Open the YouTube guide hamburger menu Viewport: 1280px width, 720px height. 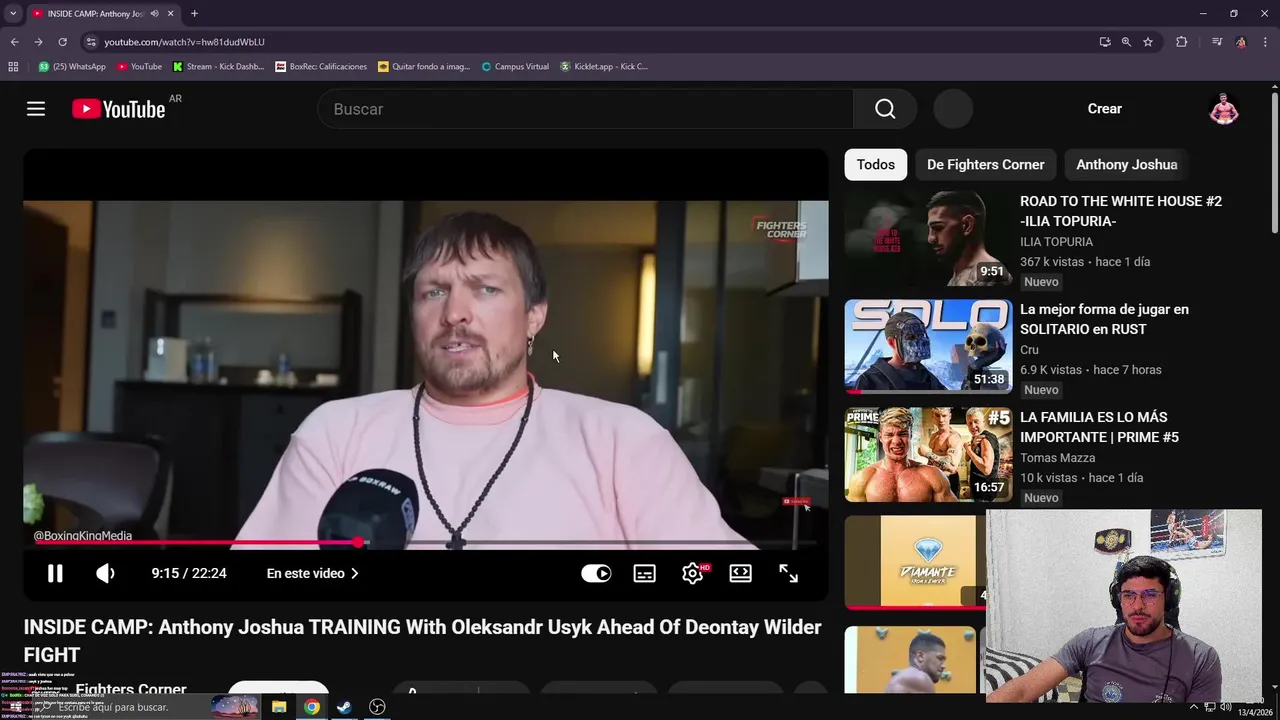pyautogui.click(x=36, y=109)
